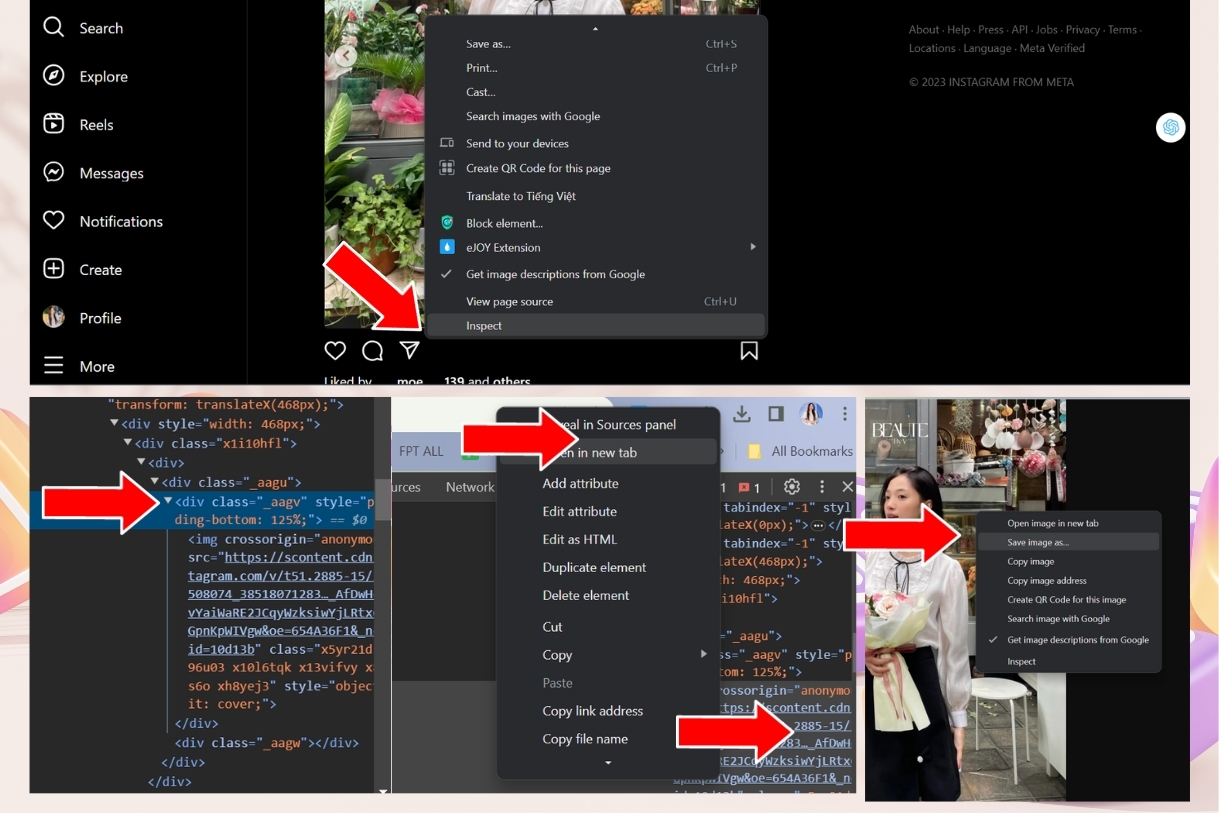Click the floating ChatGPT extension icon

click(1171, 127)
